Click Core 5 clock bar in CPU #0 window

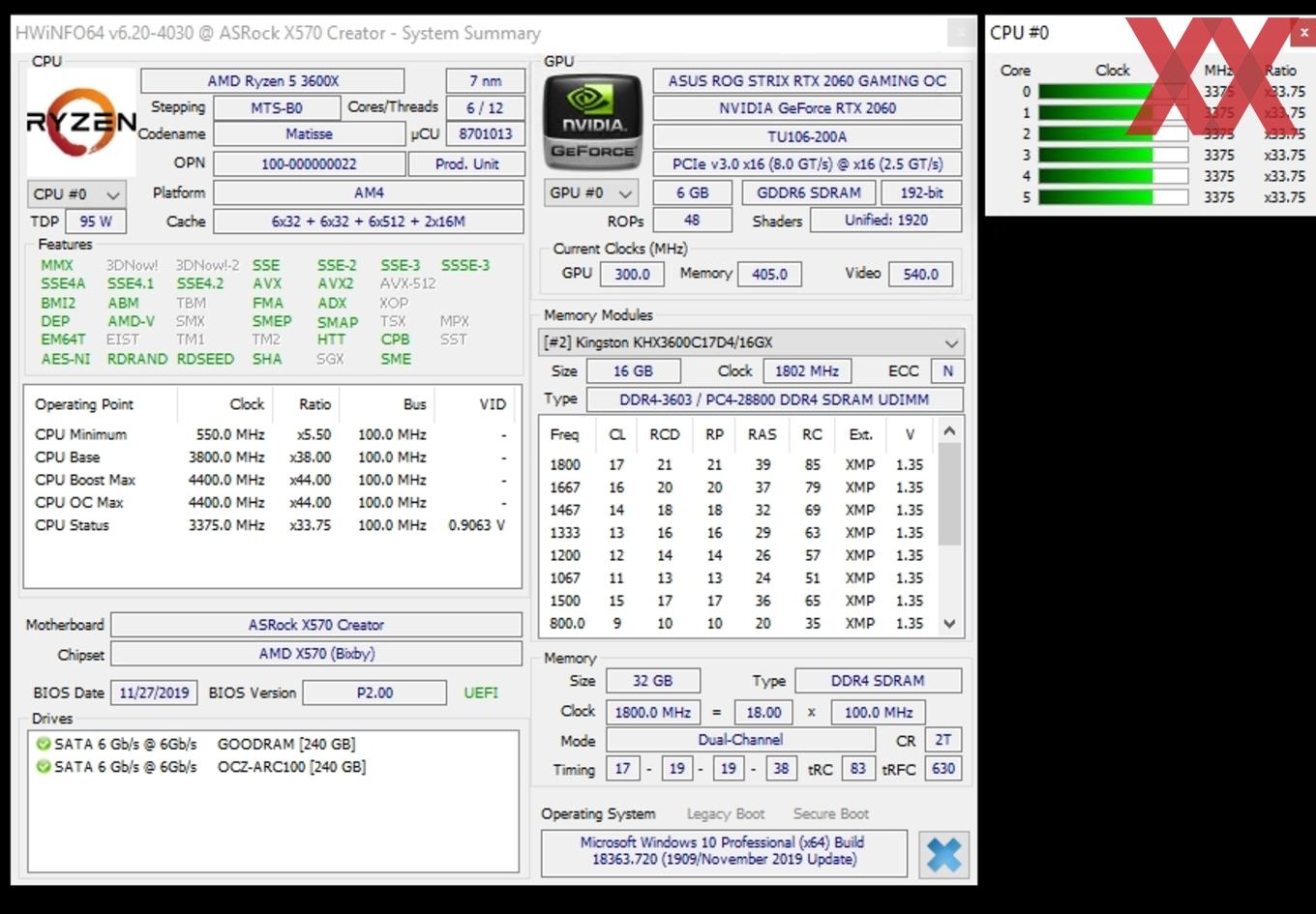[1113, 197]
